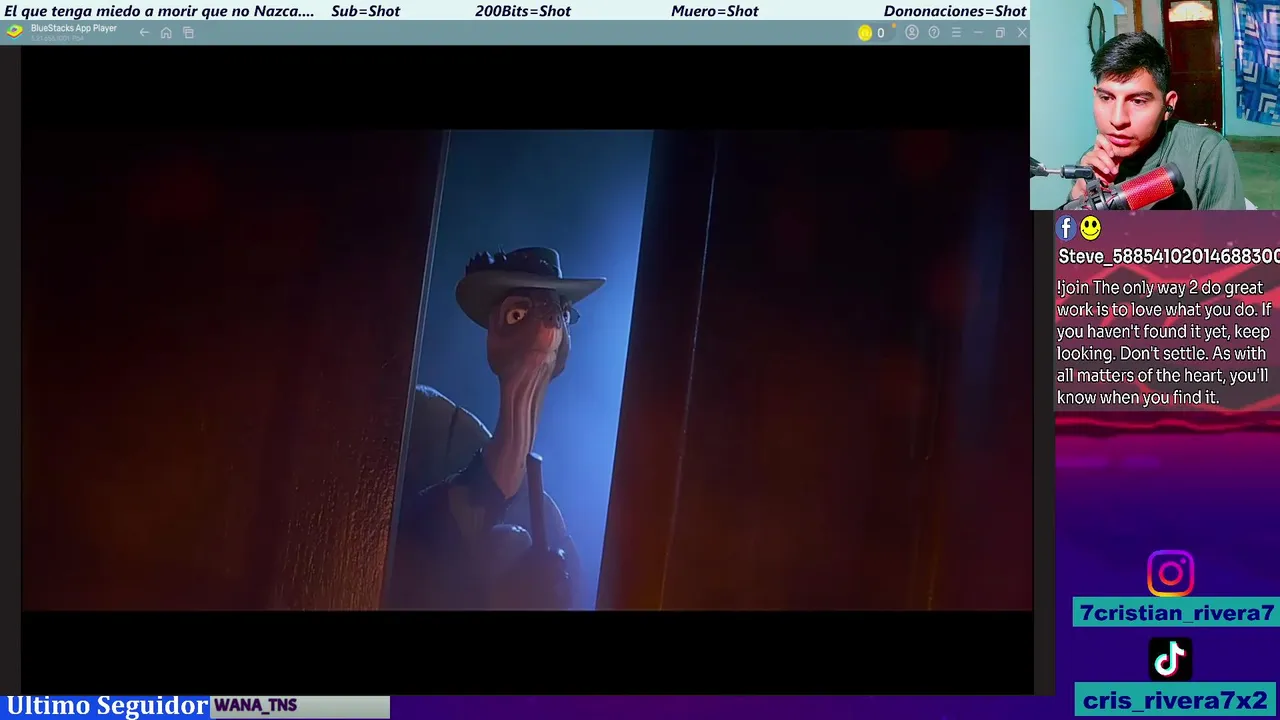Click the TikTok logo icon

1170,659
